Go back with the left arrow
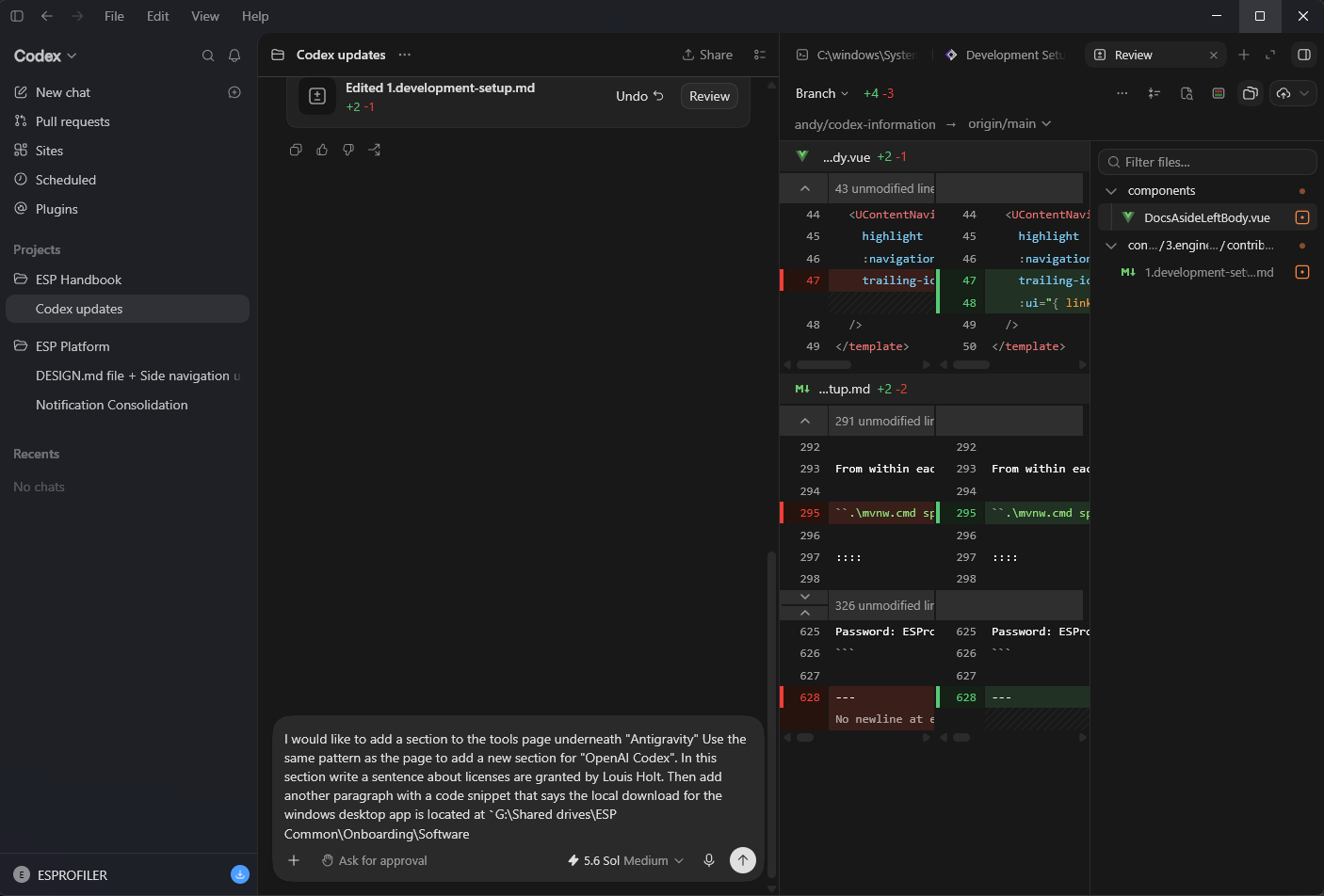The height and width of the screenshot is (896, 1324). pyautogui.click(x=47, y=16)
